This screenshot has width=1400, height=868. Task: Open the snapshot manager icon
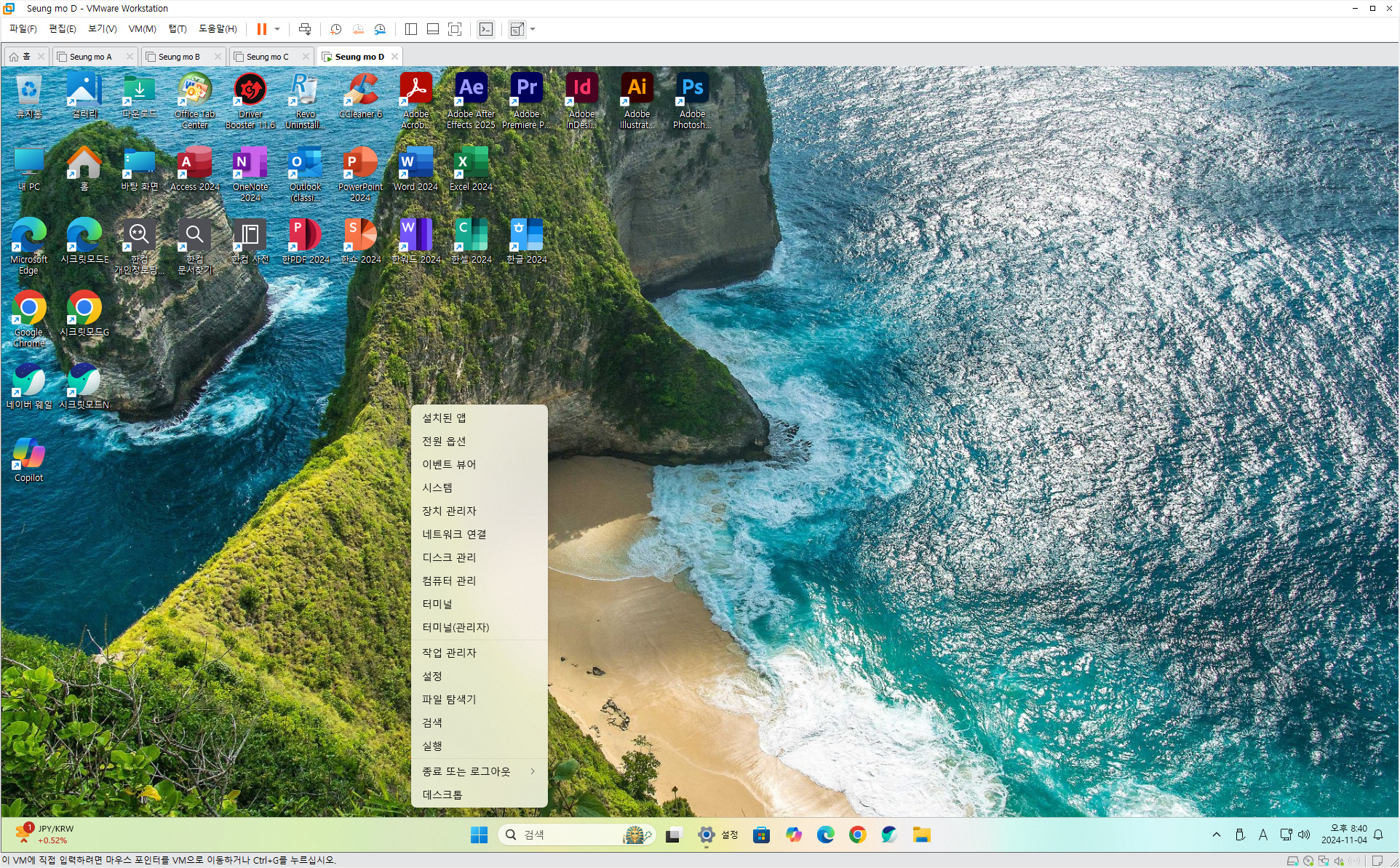tap(380, 29)
